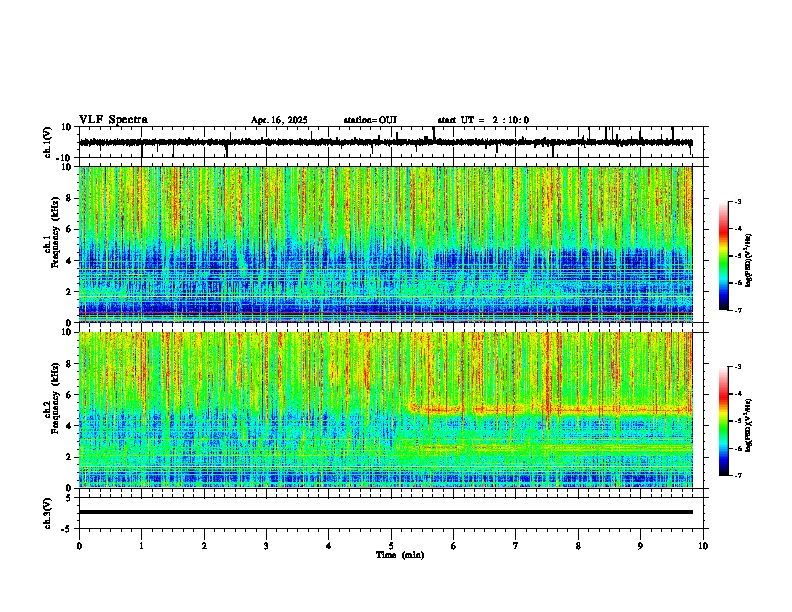The image size is (792, 612).
Task: Select the "start UT = 2:10:0" header text
Action: tap(483, 120)
